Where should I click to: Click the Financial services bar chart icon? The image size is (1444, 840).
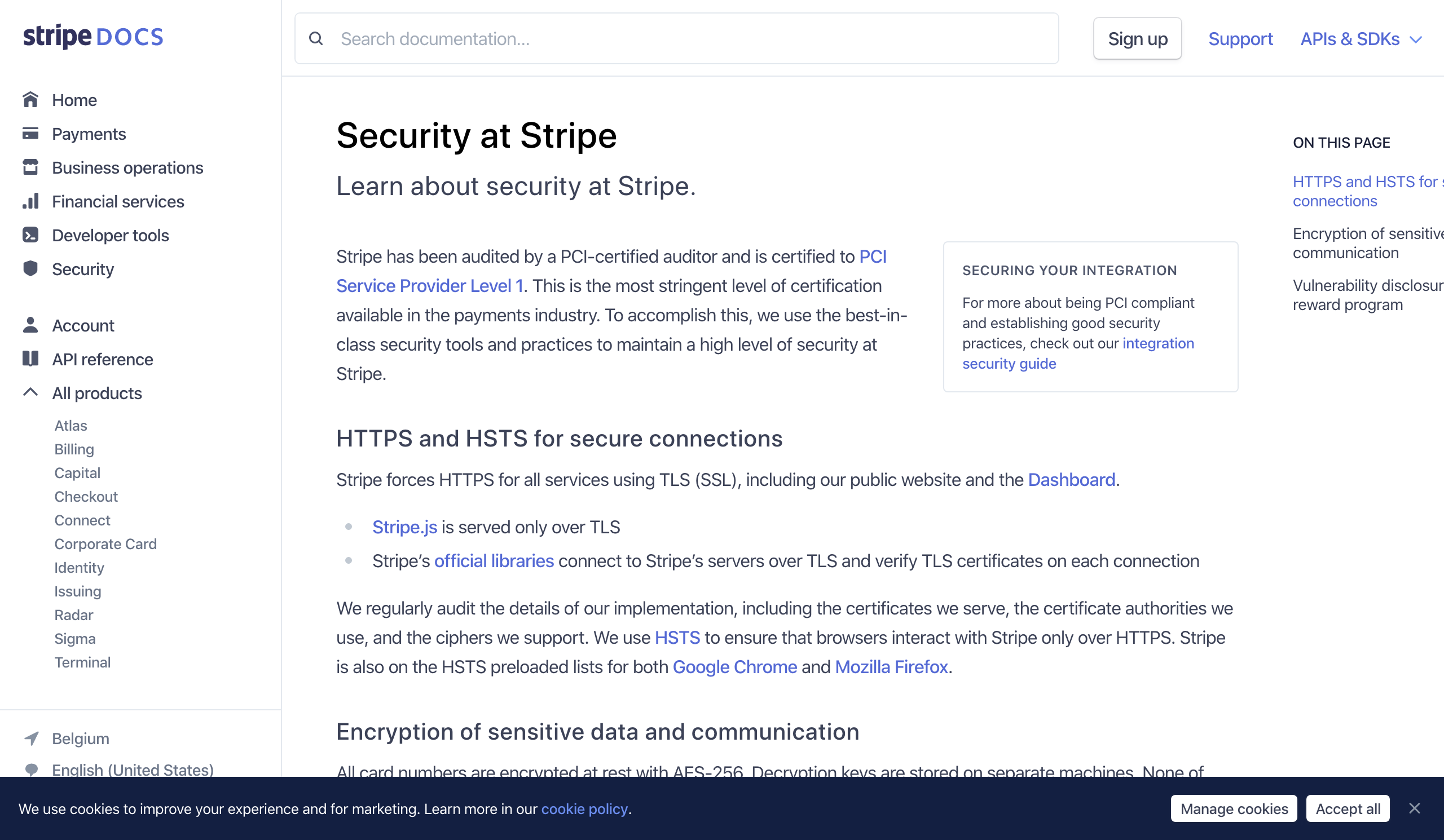point(30,201)
